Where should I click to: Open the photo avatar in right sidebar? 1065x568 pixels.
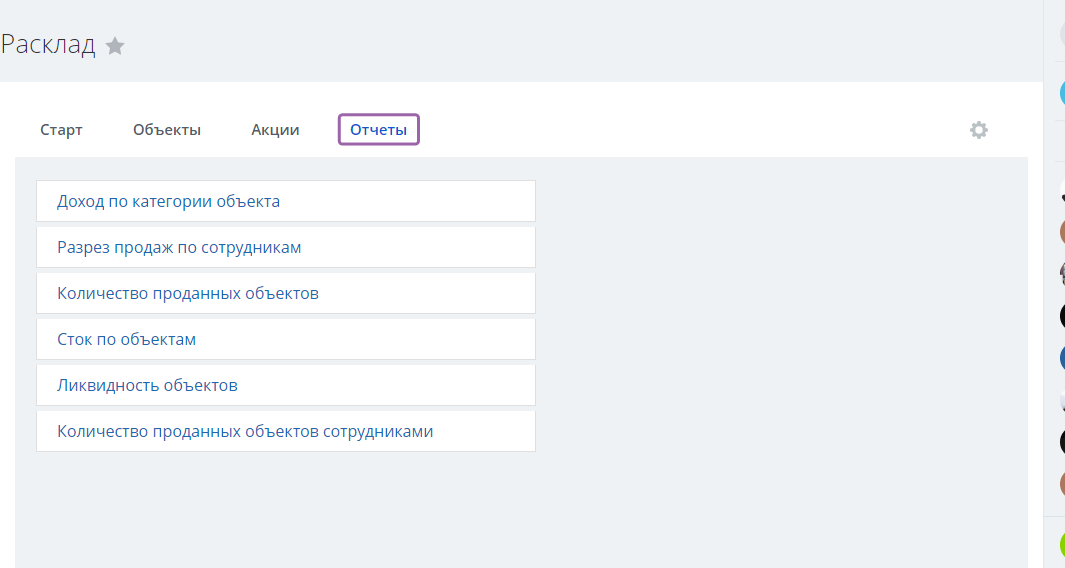point(1062,274)
